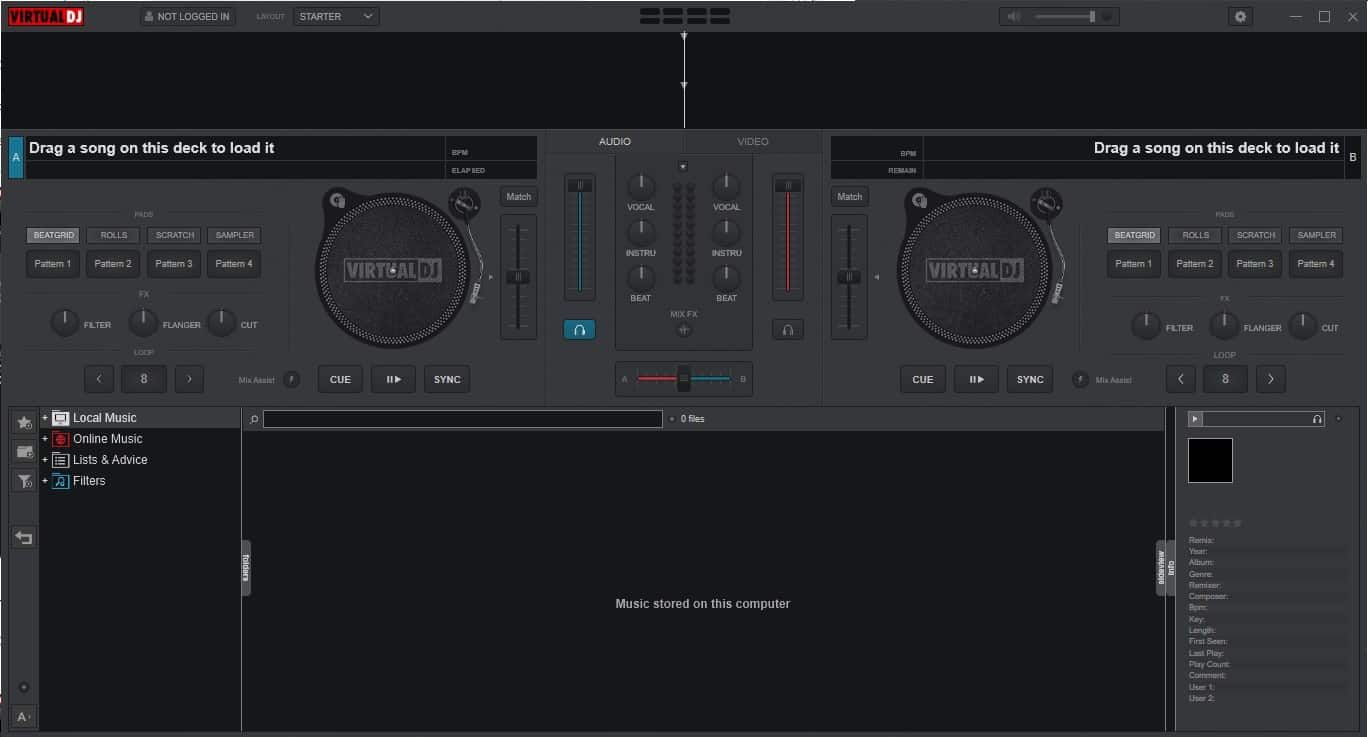Click the prelisten play icon in info panel
This screenshot has width=1368, height=737.
1196,419
